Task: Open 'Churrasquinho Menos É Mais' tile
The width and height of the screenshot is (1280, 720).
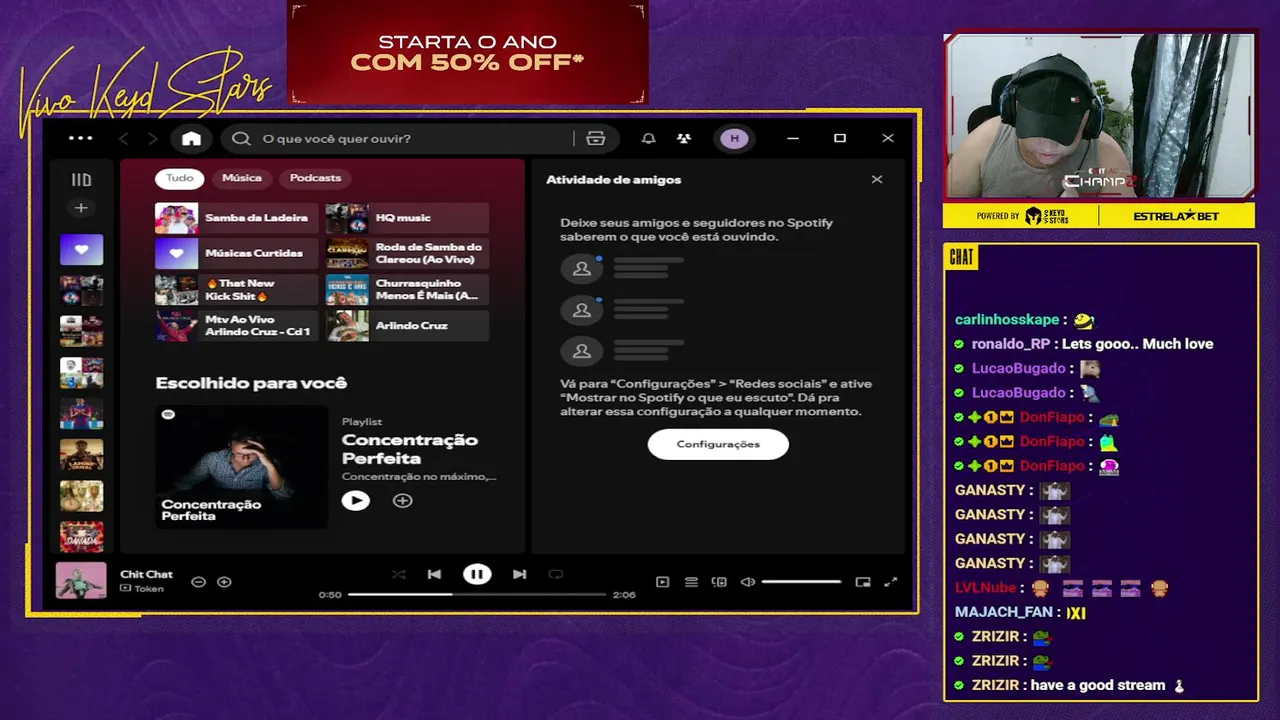Action: click(x=407, y=290)
